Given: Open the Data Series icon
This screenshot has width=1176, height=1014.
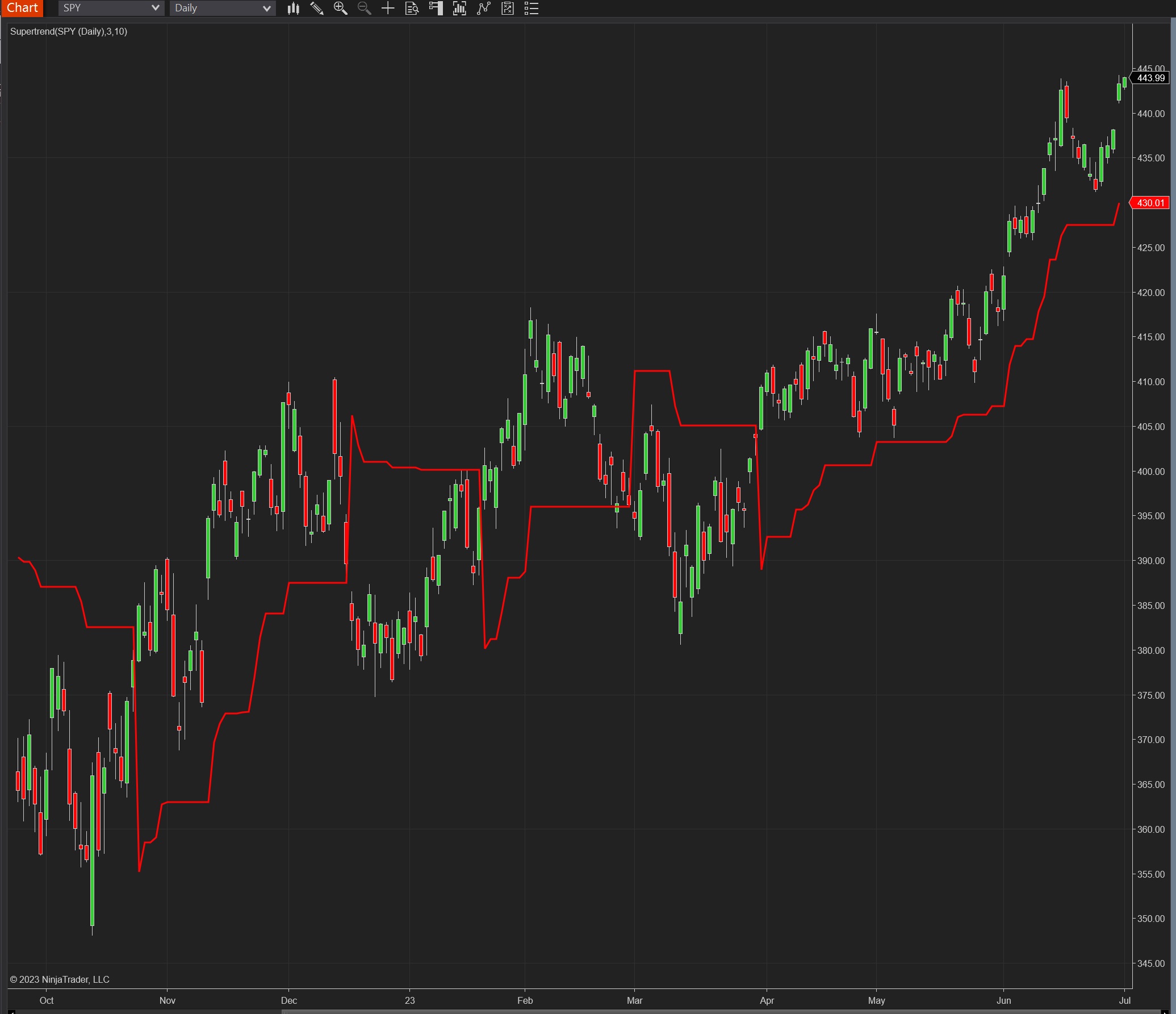Looking at the screenshot, I should pos(459,9).
